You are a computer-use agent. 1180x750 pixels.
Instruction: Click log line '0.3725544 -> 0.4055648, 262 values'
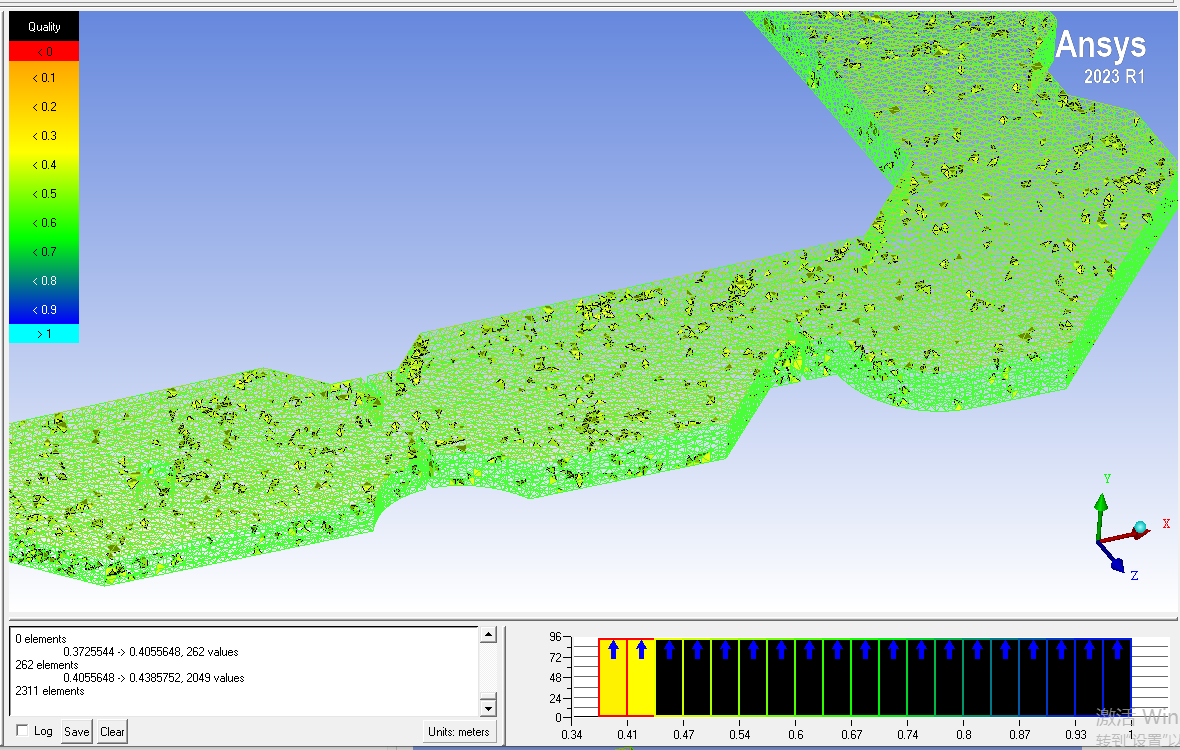coord(151,651)
